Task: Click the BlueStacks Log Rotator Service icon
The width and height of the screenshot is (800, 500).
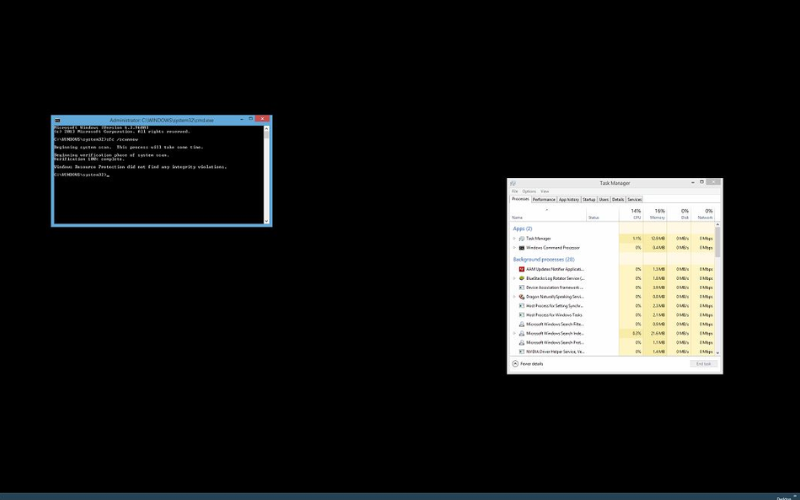Action: 521,278
